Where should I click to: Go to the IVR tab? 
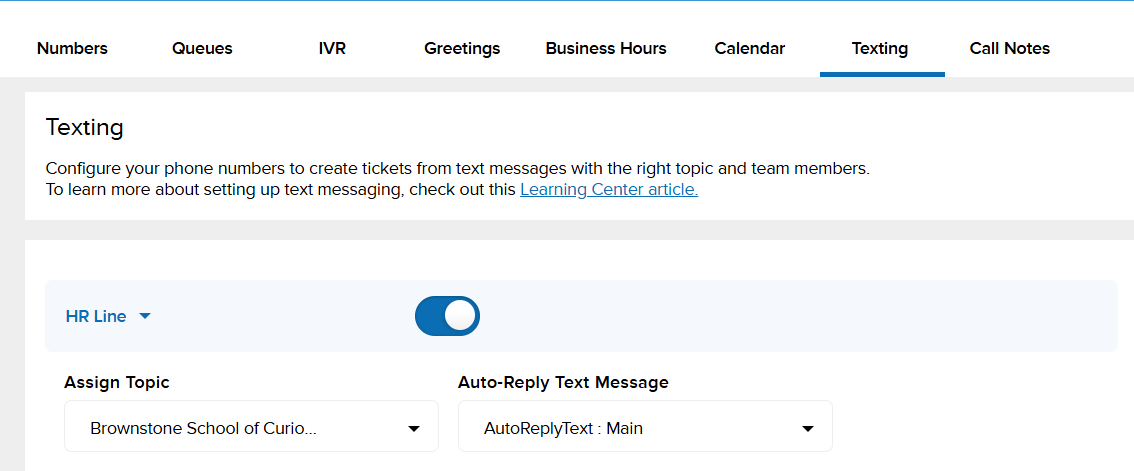click(332, 48)
